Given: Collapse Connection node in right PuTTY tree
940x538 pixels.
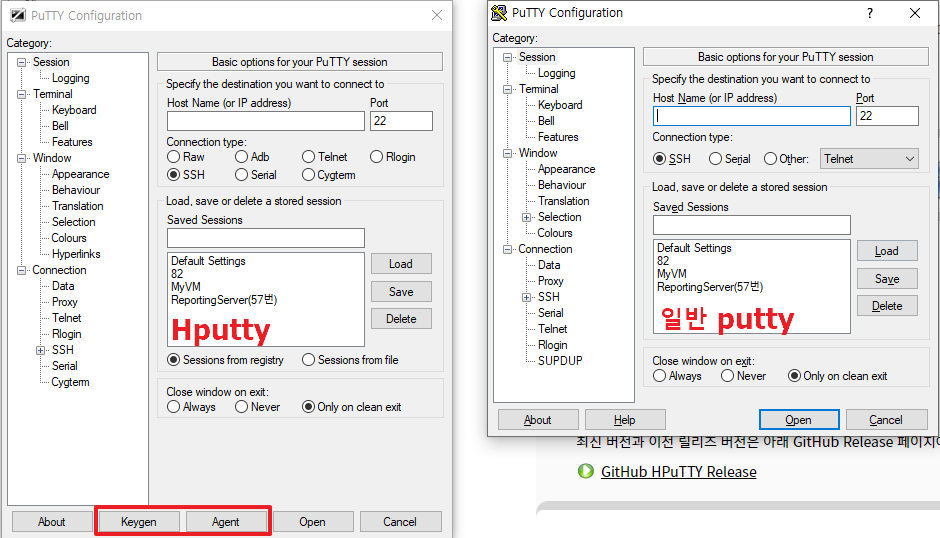Looking at the screenshot, I should coord(507,249).
